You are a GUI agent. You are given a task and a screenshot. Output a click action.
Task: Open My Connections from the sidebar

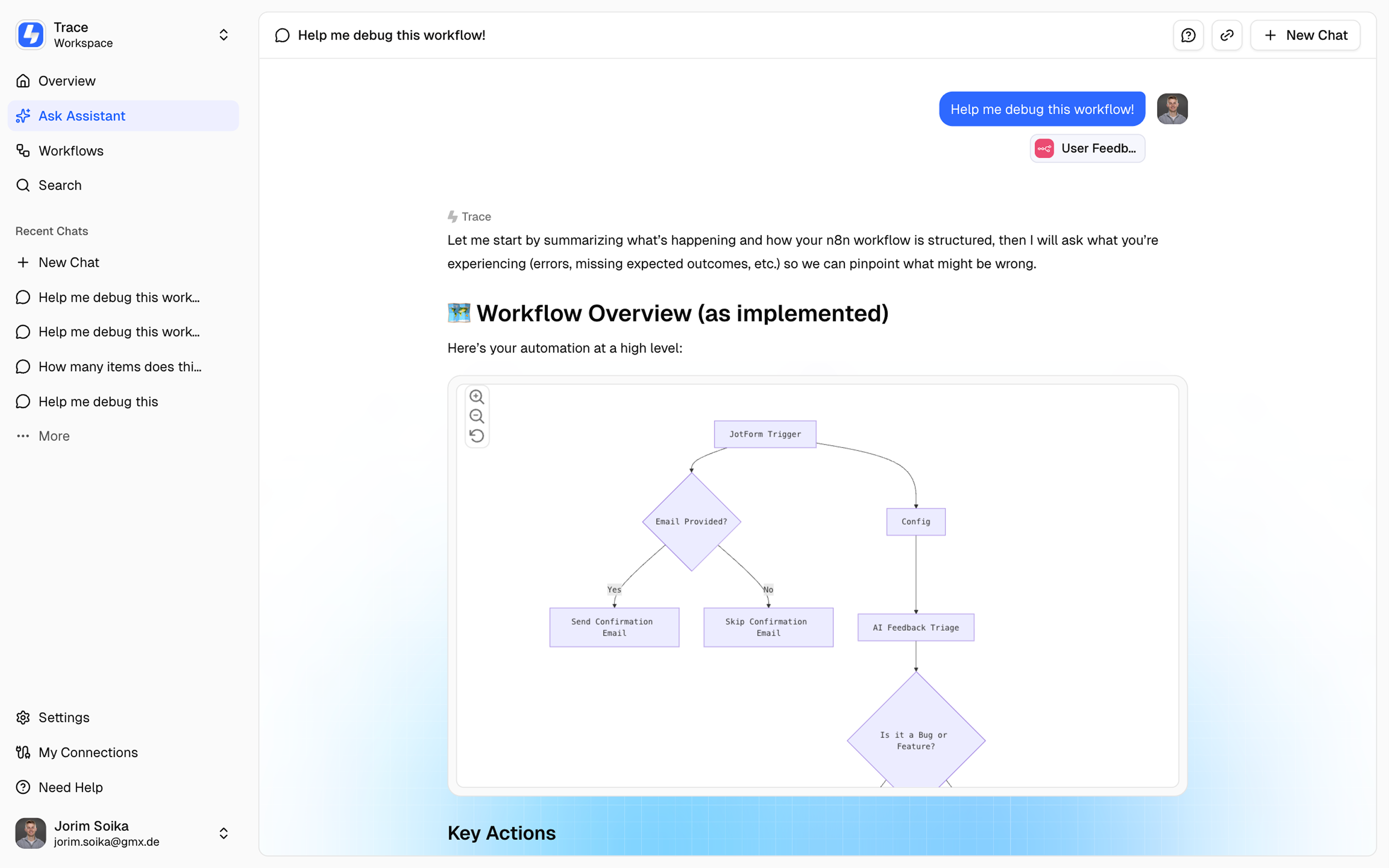coord(87,752)
